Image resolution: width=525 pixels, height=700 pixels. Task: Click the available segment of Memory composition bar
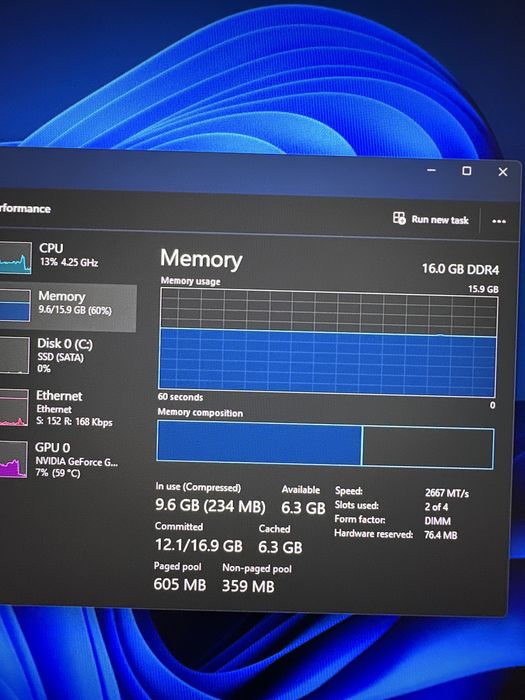click(x=428, y=447)
